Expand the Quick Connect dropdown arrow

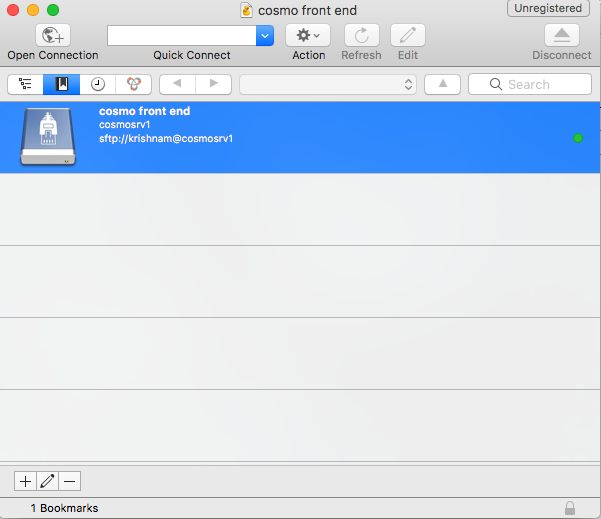coord(265,36)
